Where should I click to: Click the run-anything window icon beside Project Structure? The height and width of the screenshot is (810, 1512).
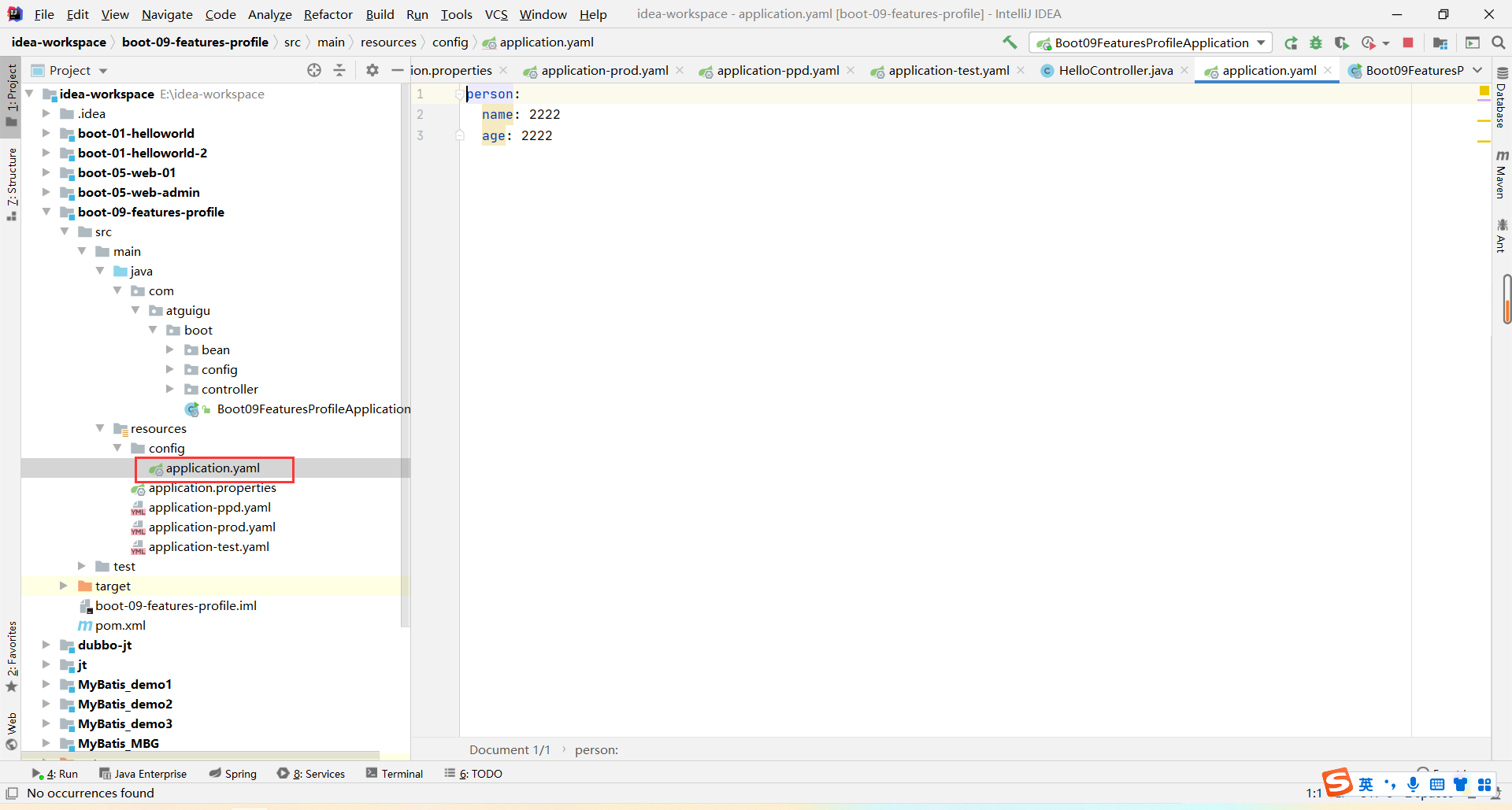(x=1473, y=43)
